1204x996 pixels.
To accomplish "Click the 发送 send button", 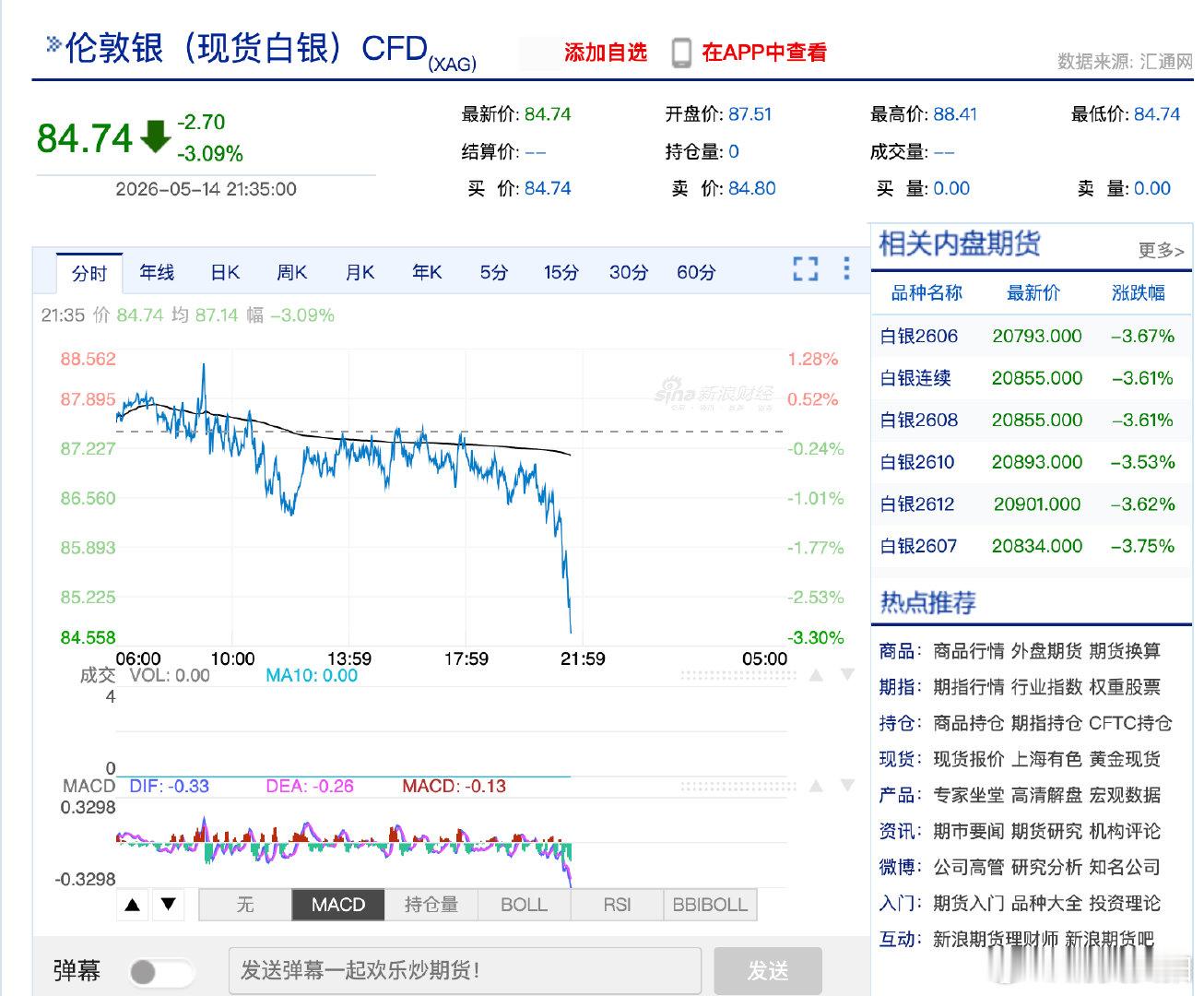I will (x=768, y=971).
